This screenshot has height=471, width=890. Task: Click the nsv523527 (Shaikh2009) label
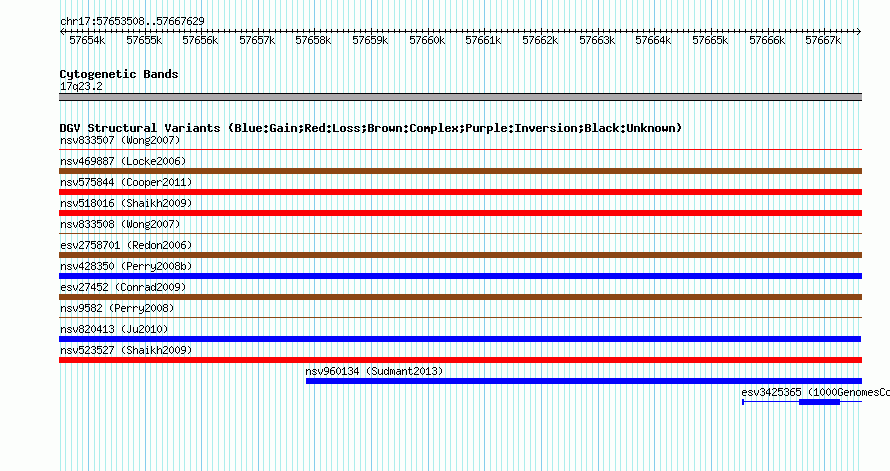coord(126,350)
